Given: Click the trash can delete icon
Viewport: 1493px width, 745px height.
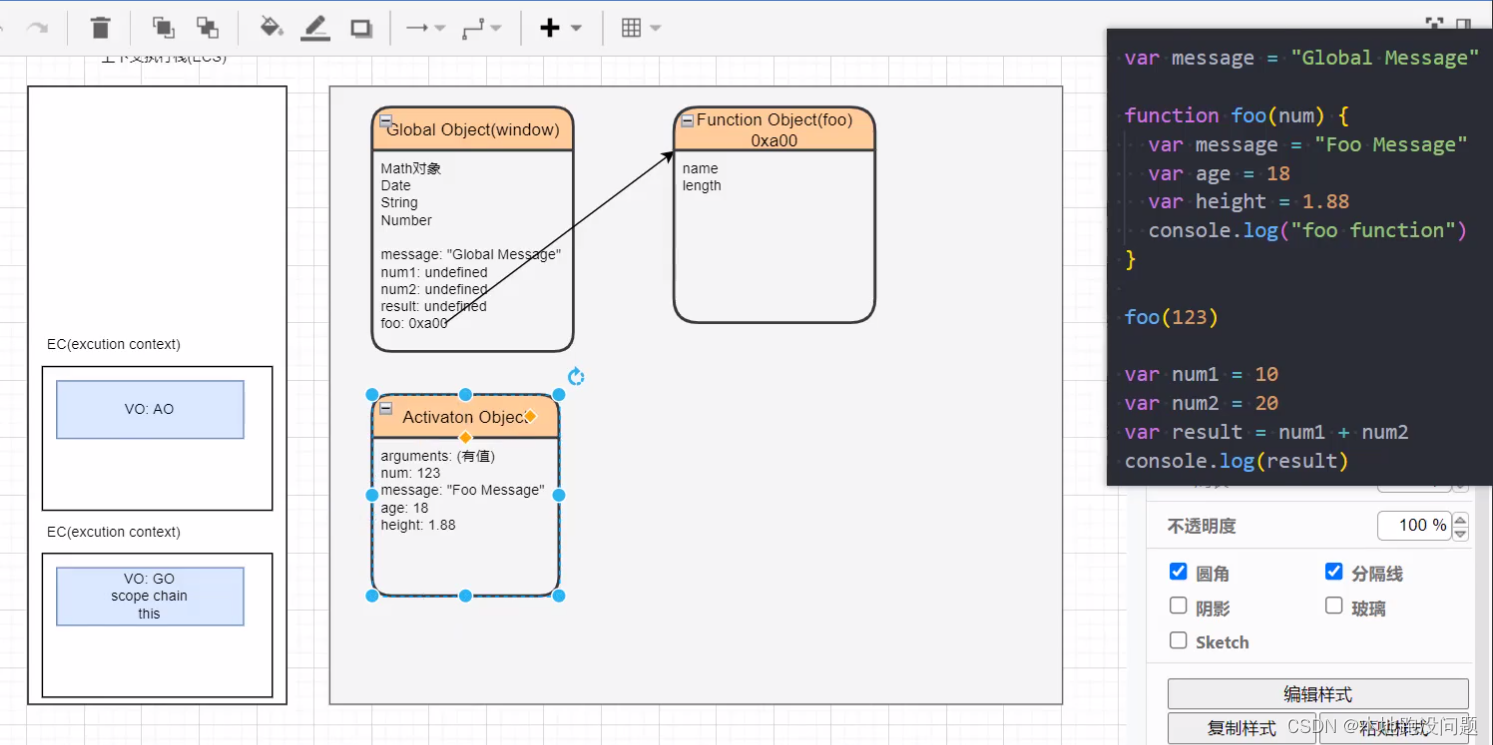Looking at the screenshot, I should point(100,28).
